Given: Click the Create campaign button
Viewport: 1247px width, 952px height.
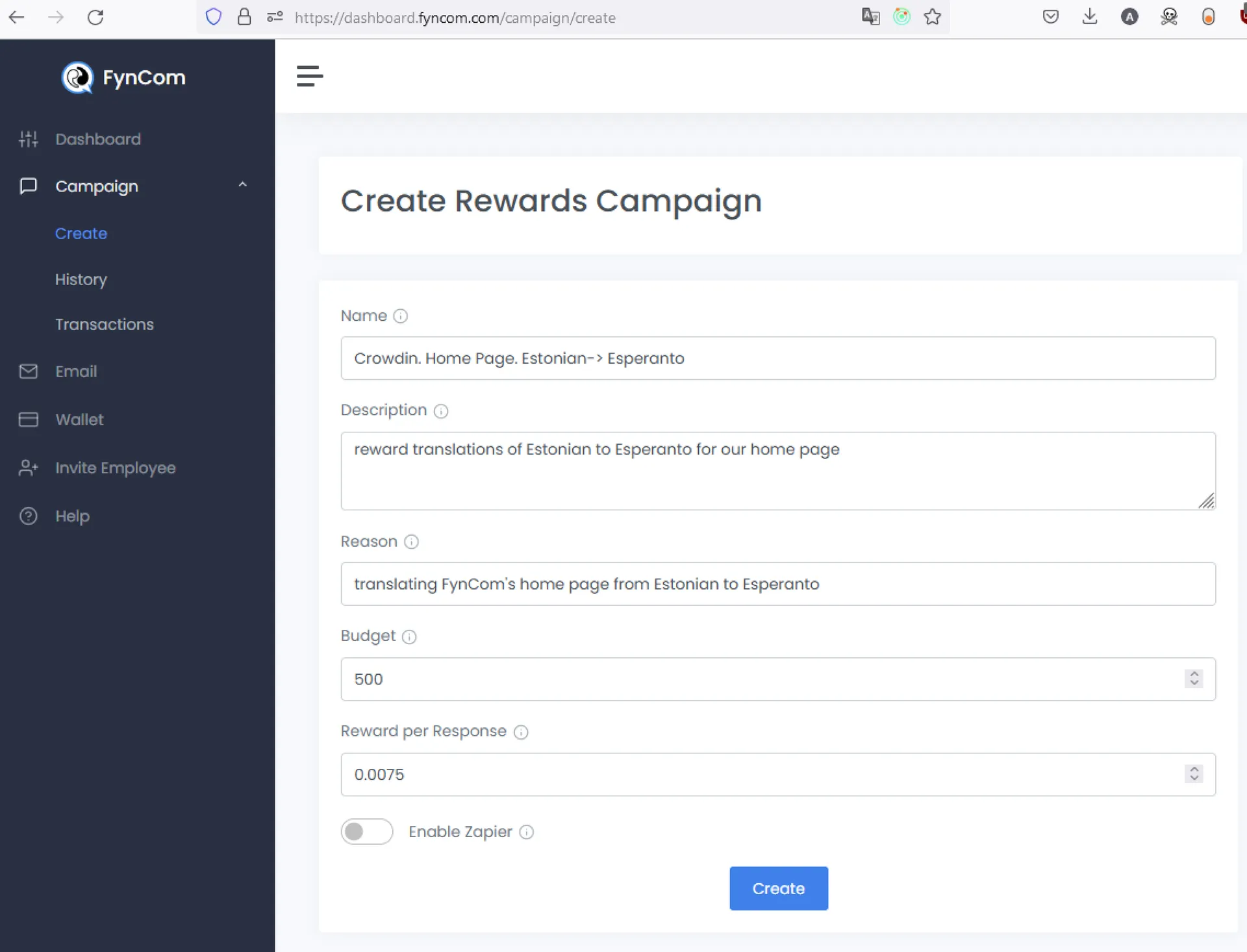Looking at the screenshot, I should pyautogui.click(x=778, y=888).
